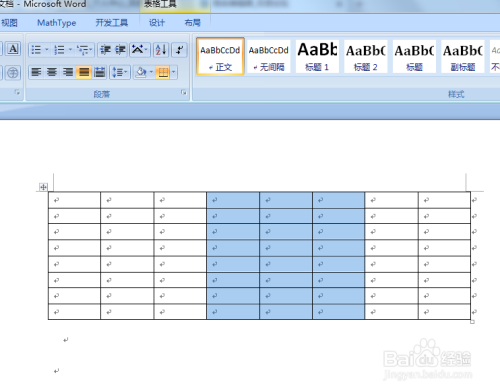
Task: Open the 开发工具 (Developer) tab
Action: (x=112, y=23)
